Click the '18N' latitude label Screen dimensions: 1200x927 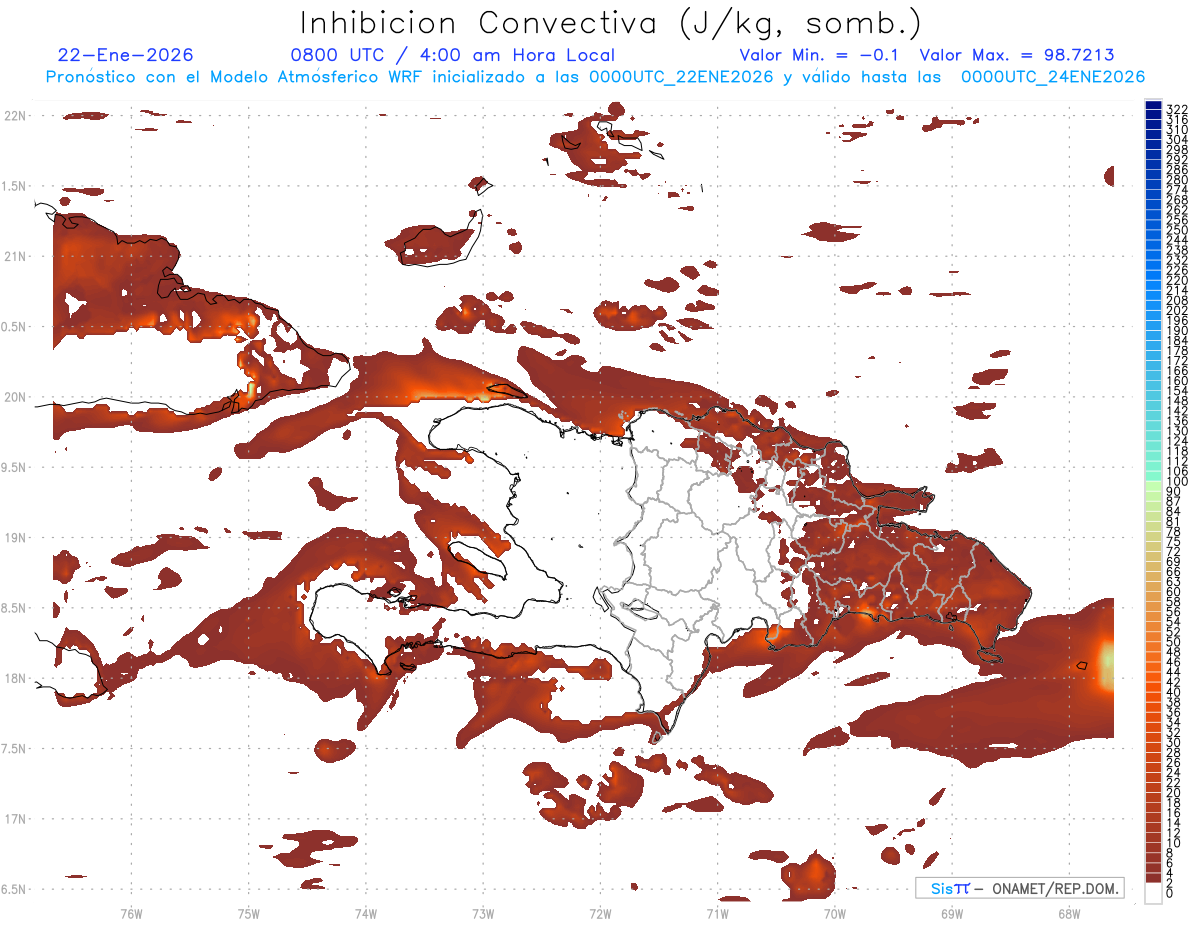coord(17,678)
